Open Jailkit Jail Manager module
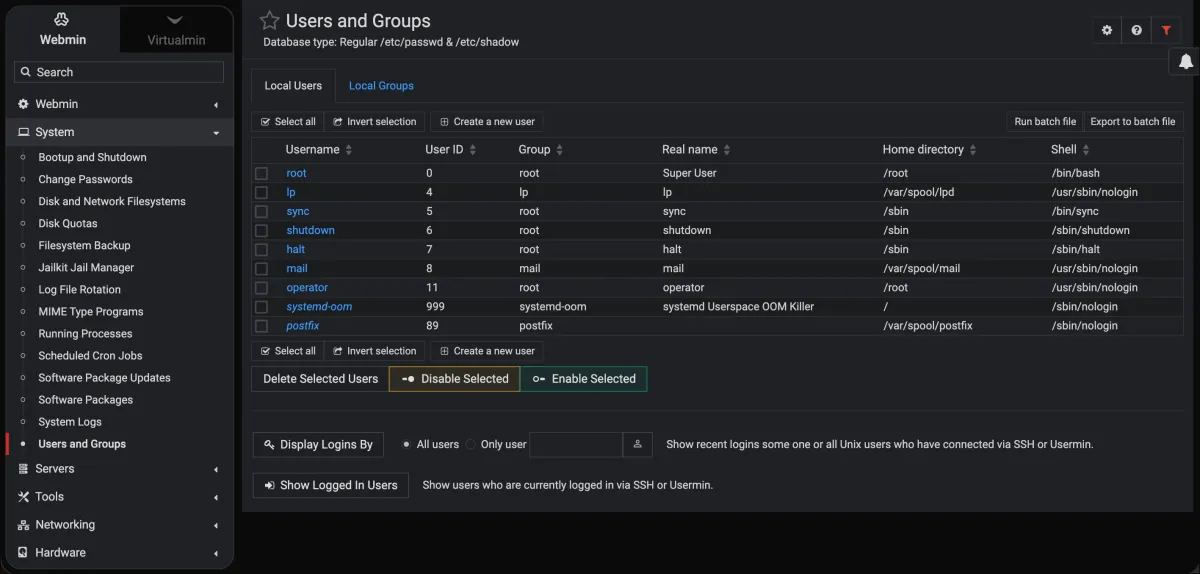This screenshot has width=1200, height=574. coord(86,267)
